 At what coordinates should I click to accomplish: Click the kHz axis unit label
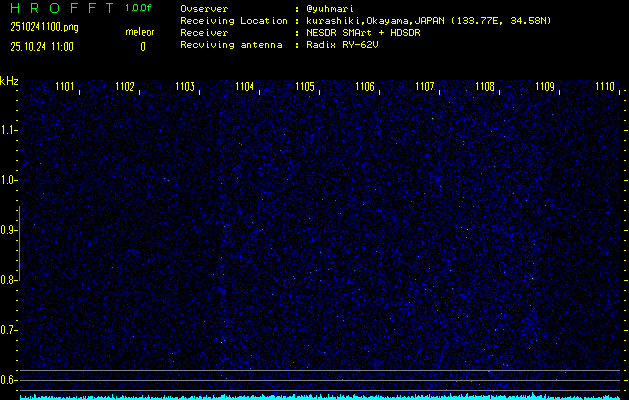coord(9,81)
